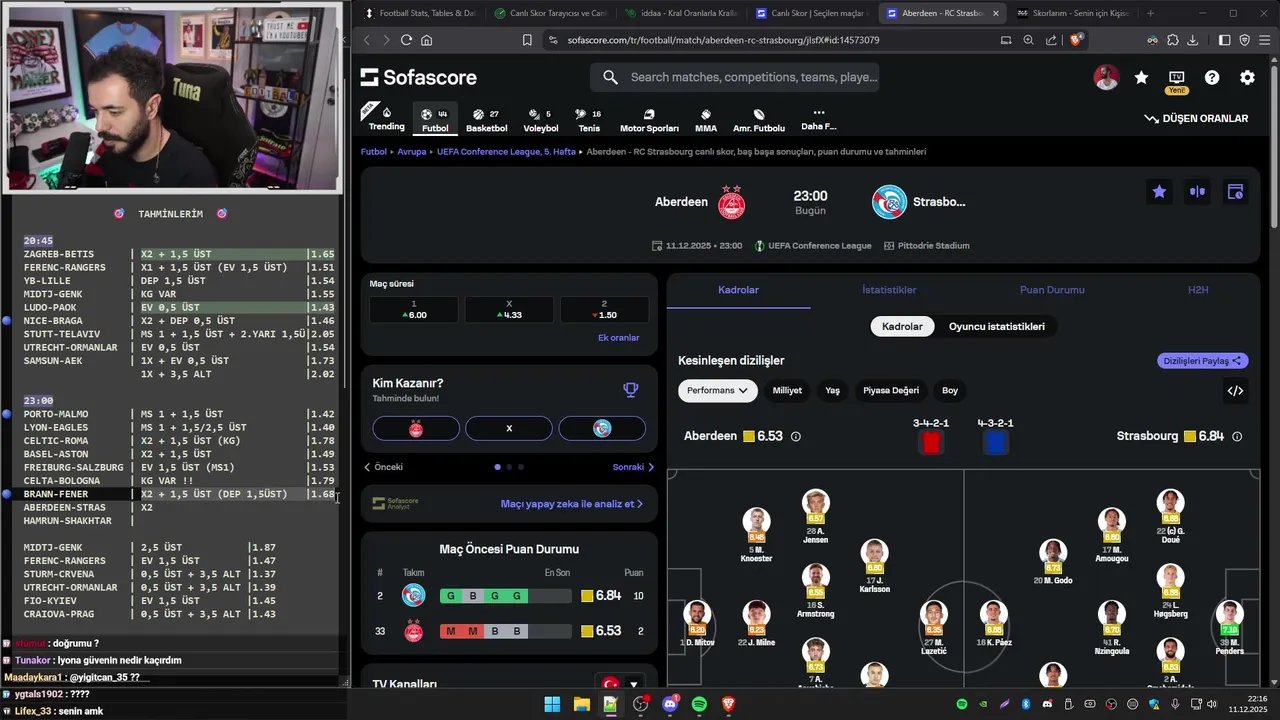Vote draw X in Kim Kazanır
Image resolution: width=1280 pixels, height=720 pixels.
click(x=509, y=428)
